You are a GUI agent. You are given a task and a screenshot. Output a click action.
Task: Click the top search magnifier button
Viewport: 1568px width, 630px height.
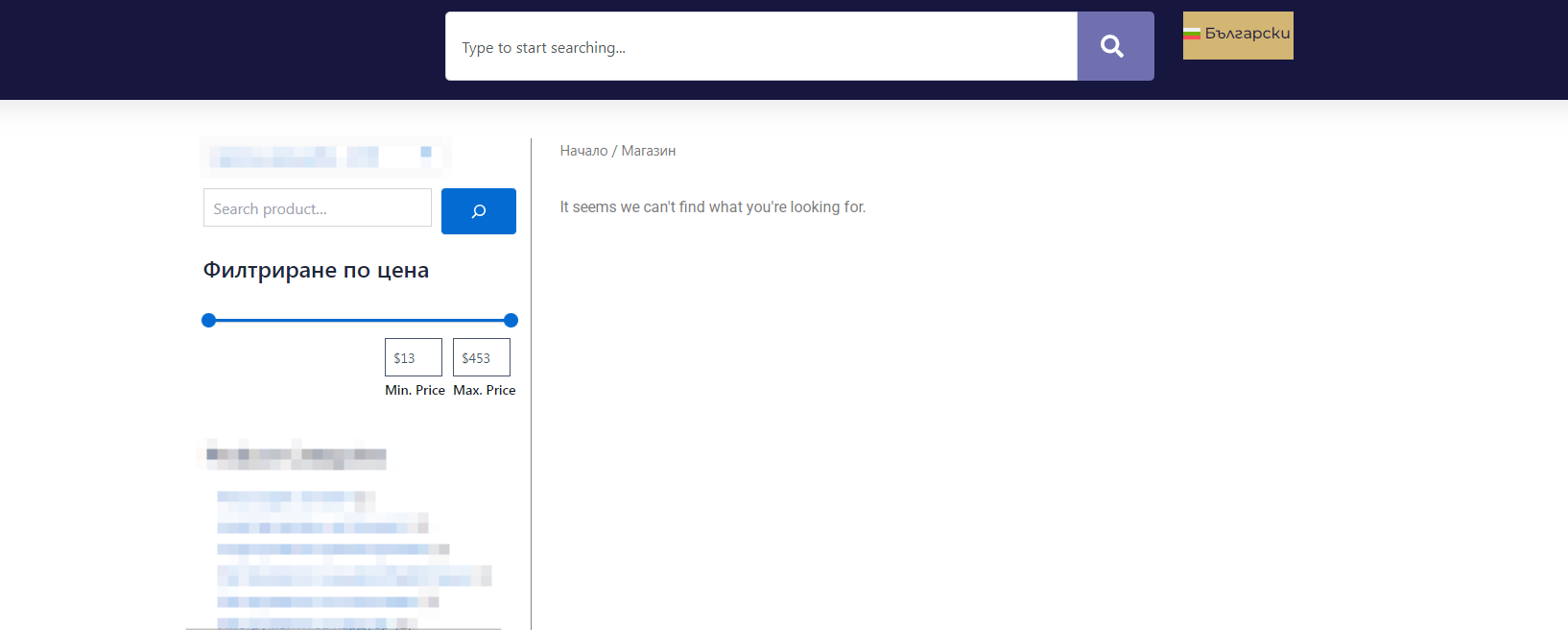pyautogui.click(x=1115, y=46)
